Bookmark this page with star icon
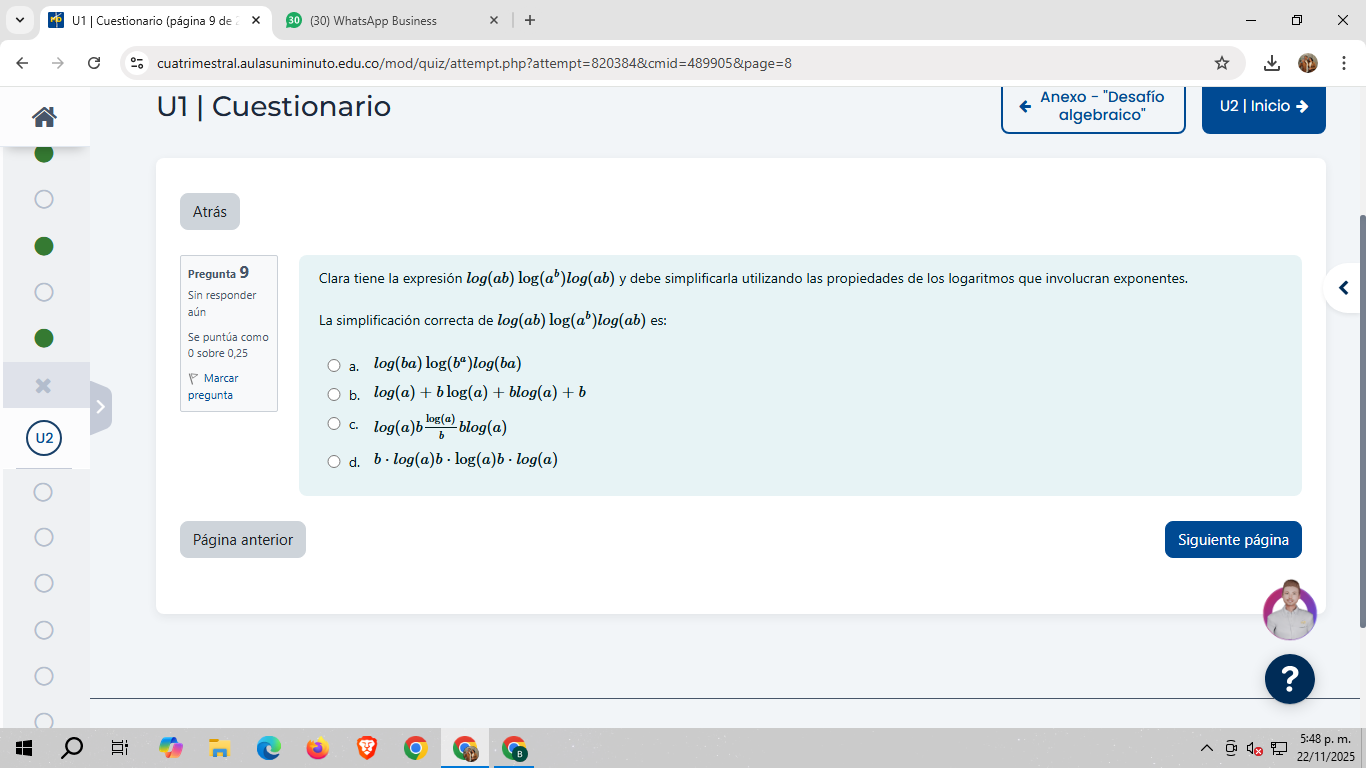1366x768 pixels. 1221,63
